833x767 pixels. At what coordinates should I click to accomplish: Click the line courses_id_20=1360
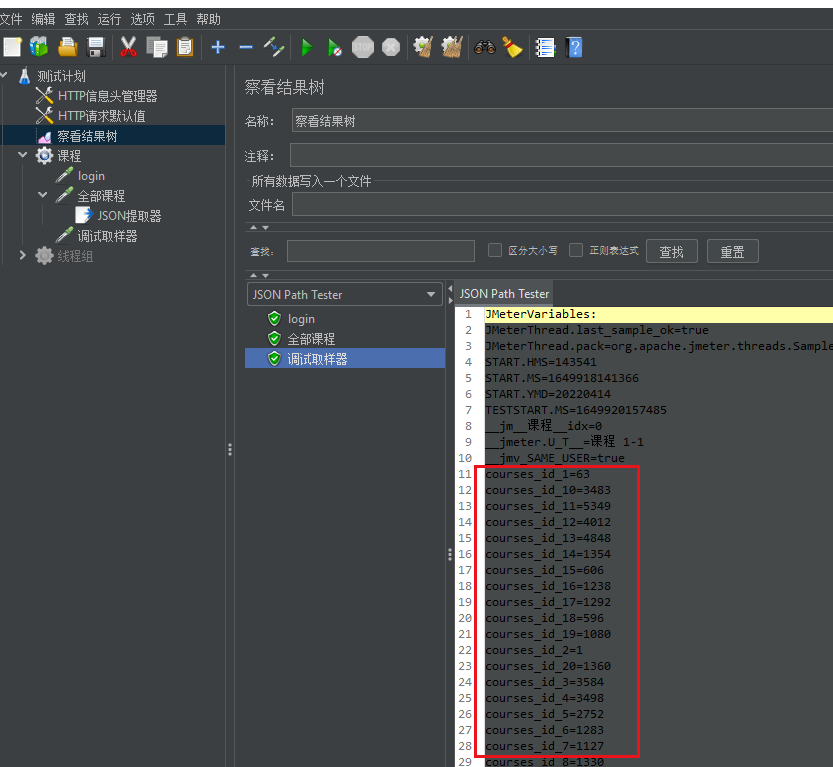tap(548, 666)
